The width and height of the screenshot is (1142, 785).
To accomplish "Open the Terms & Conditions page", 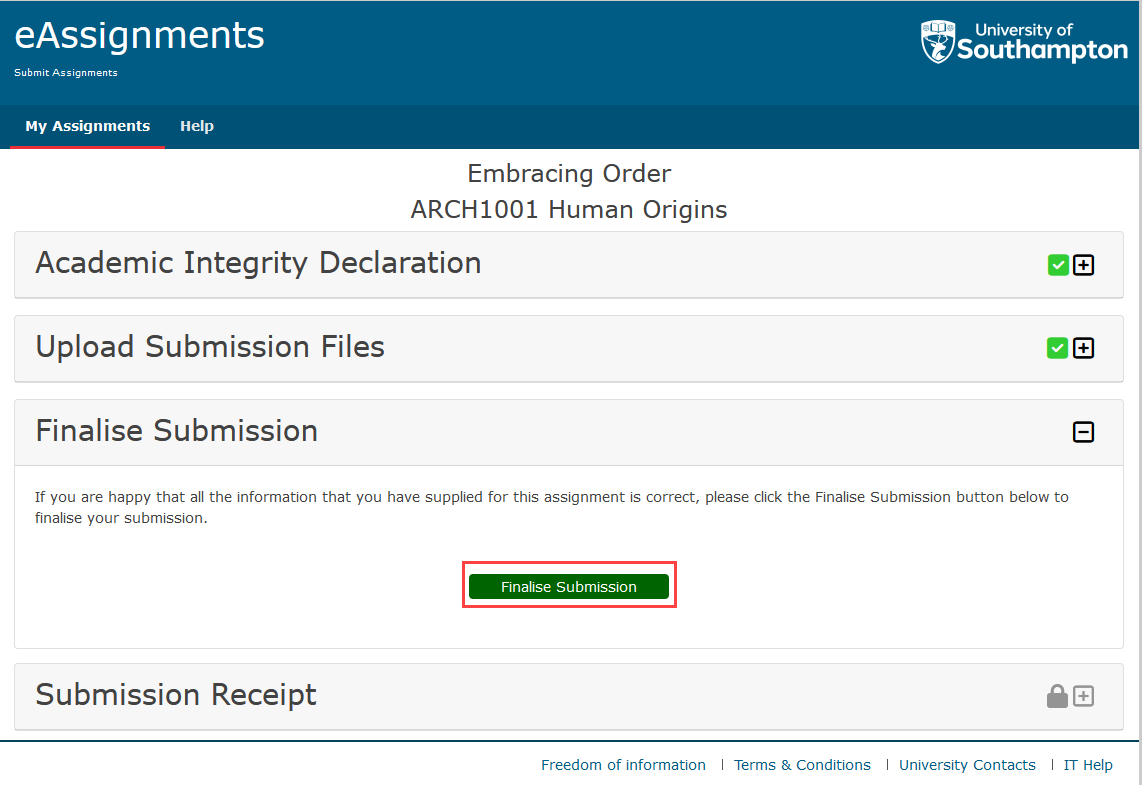I will [802, 764].
